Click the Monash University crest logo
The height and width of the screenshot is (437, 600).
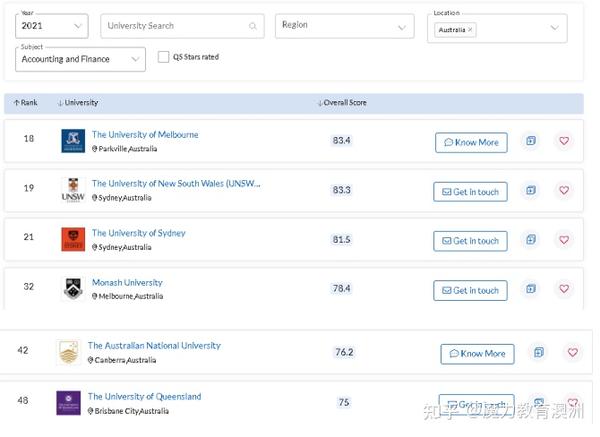(73, 289)
